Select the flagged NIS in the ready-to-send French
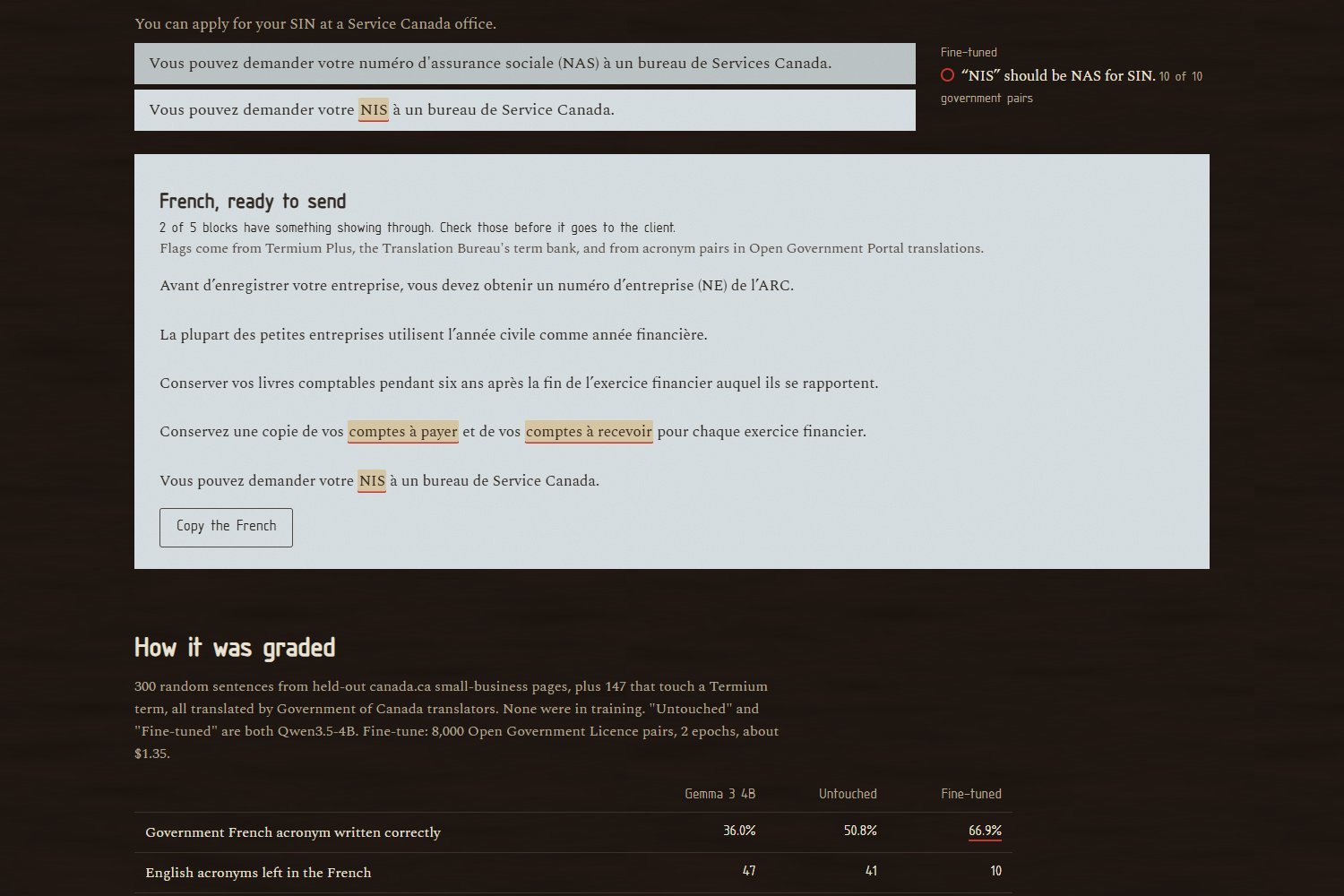The image size is (1344, 896). 372,481
